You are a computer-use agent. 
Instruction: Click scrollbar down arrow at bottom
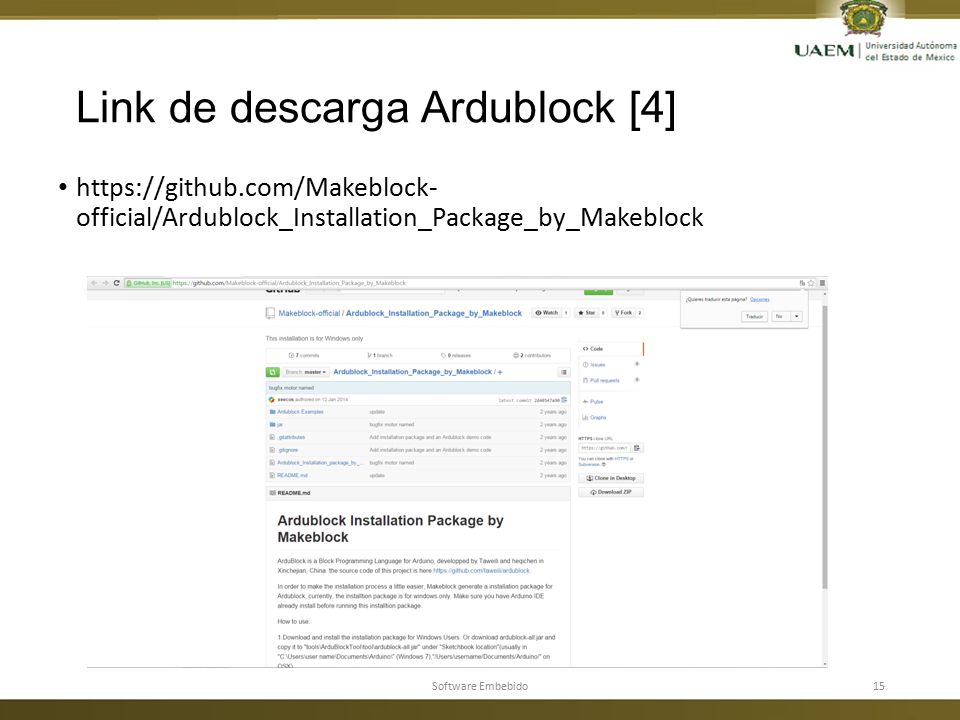click(824, 664)
